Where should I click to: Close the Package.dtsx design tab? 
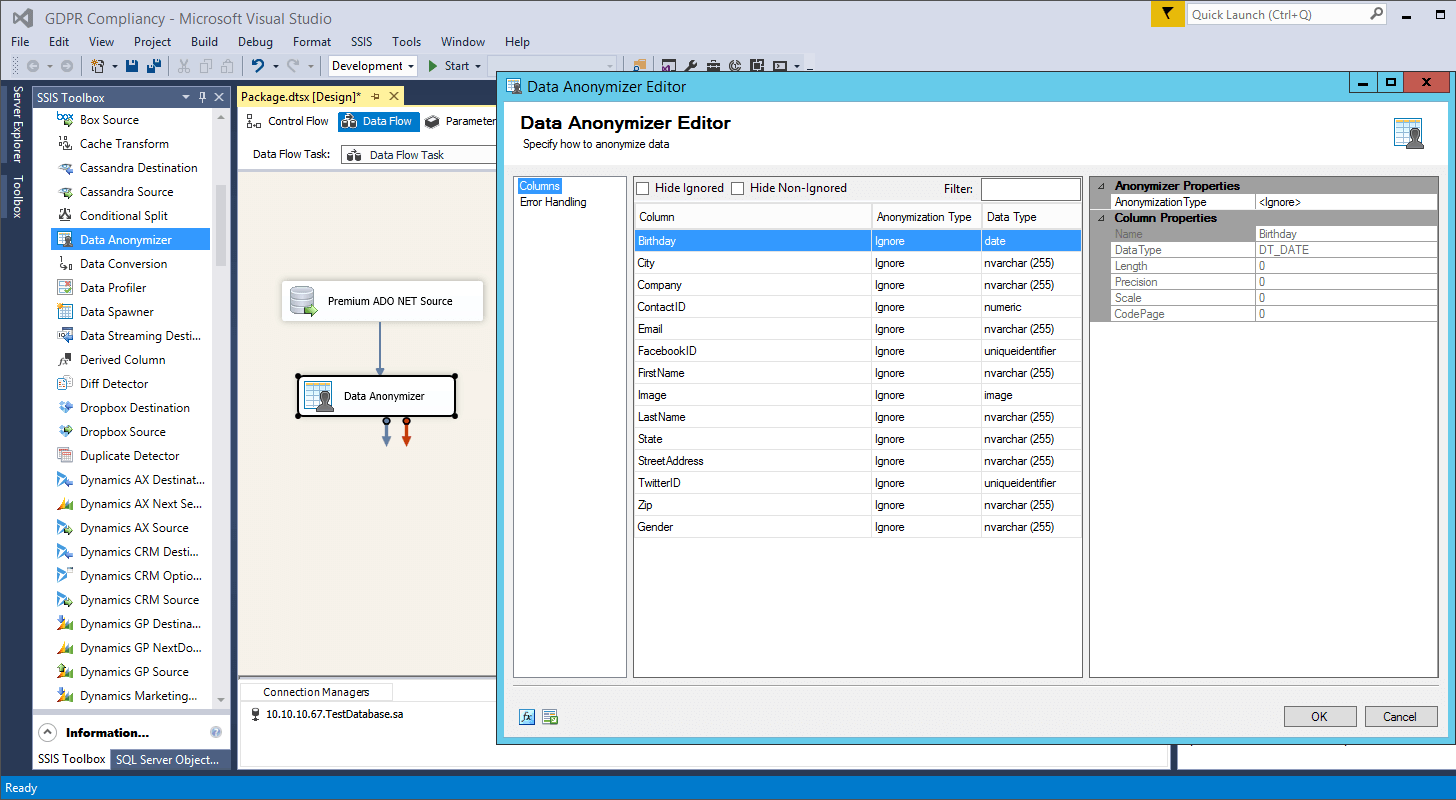(x=394, y=96)
